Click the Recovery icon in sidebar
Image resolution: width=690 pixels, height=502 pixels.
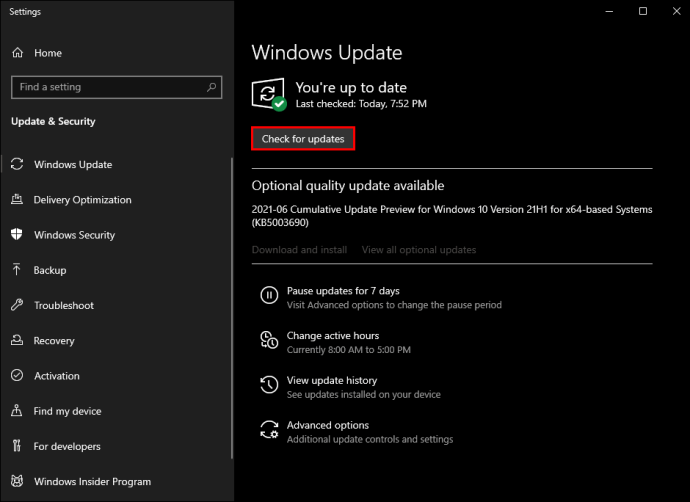click(17, 340)
